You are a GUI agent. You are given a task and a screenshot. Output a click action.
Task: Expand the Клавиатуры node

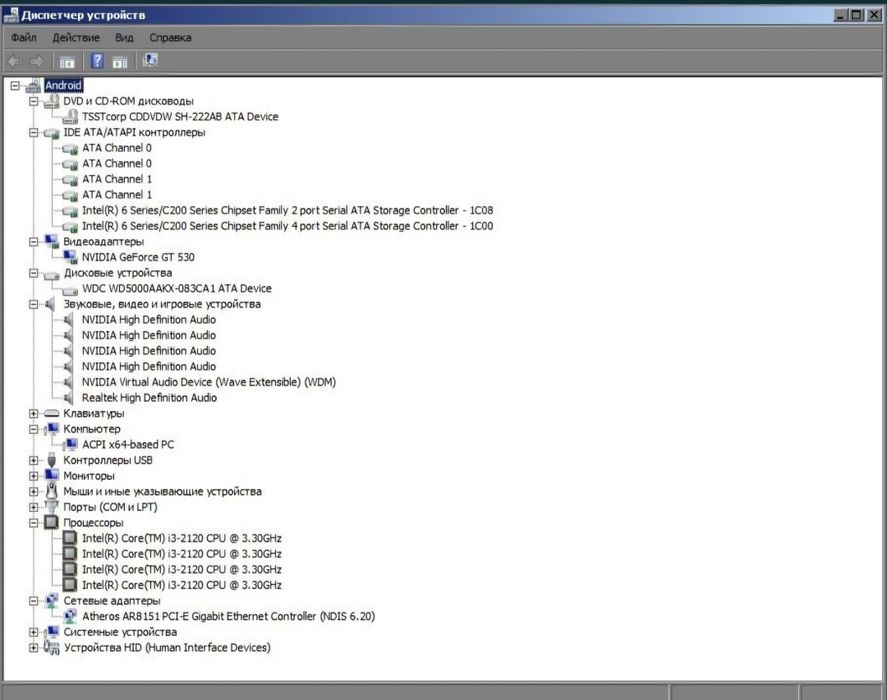coord(33,414)
